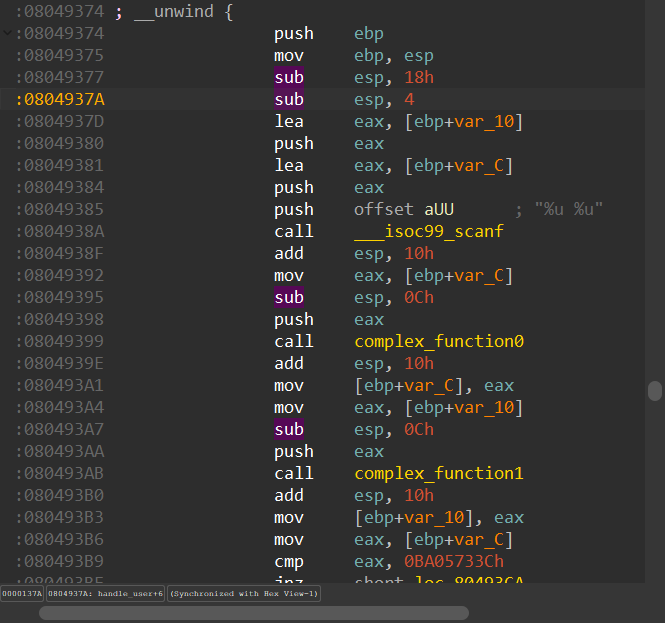Image resolution: width=665 pixels, height=623 pixels.
Task: Click push eax at address 08049398
Action: [329, 319]
